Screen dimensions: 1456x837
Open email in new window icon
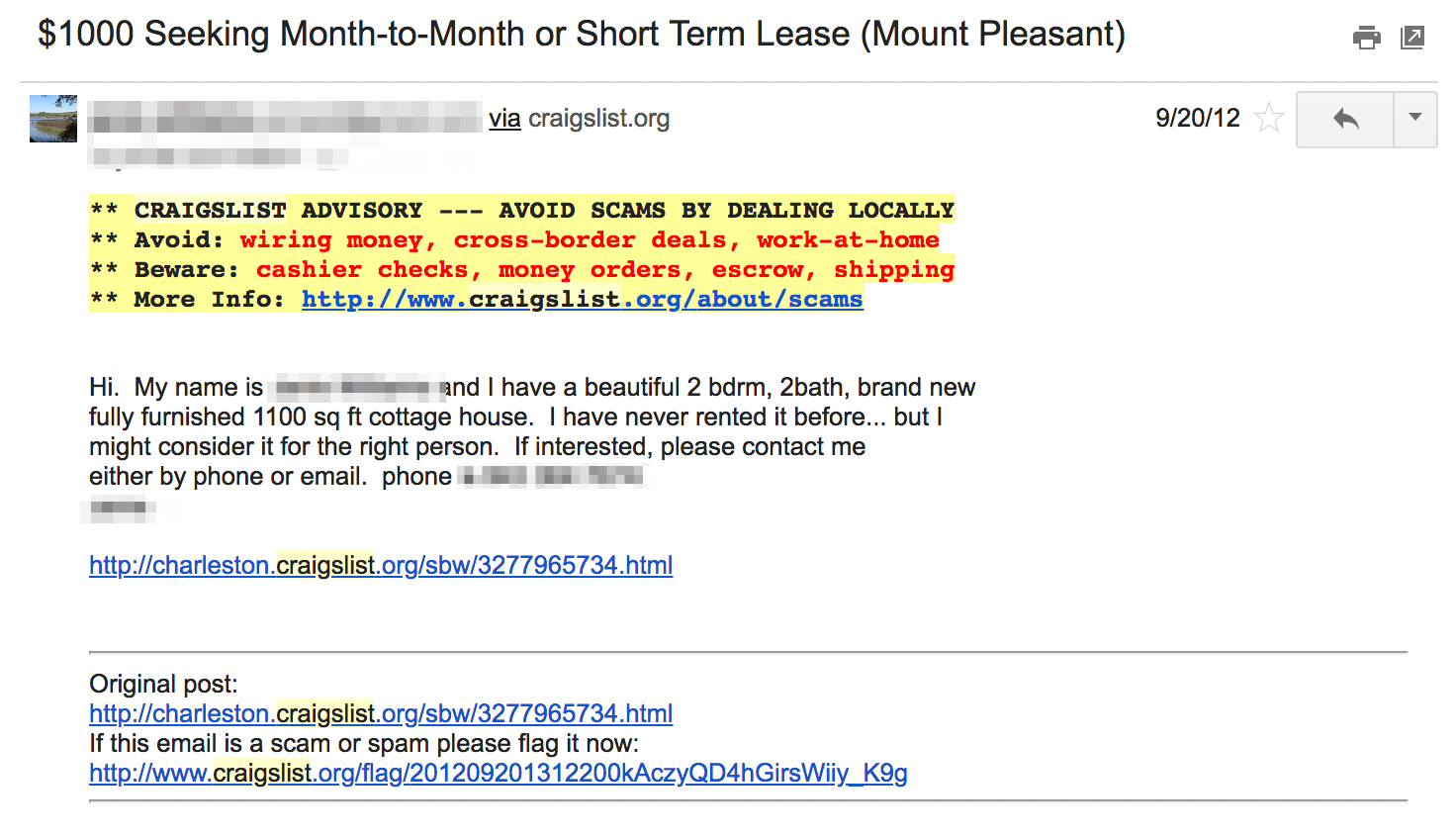pos(1412,38)
